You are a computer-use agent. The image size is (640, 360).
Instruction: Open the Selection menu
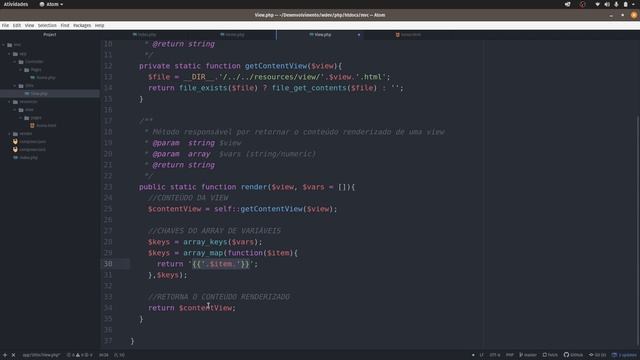click(47, 25)
